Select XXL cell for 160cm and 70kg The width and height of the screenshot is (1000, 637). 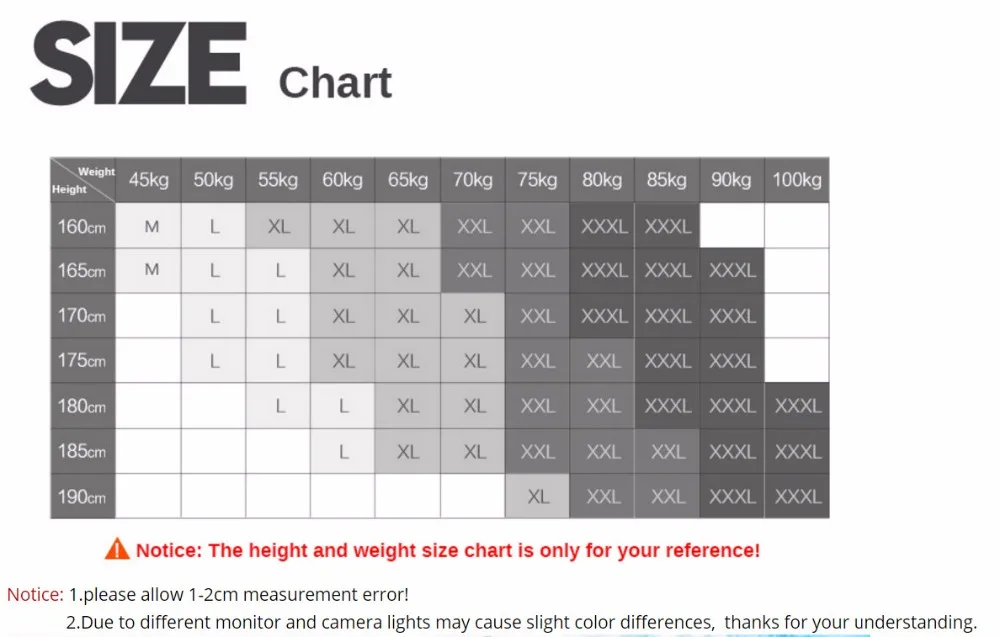pos(473,226)
